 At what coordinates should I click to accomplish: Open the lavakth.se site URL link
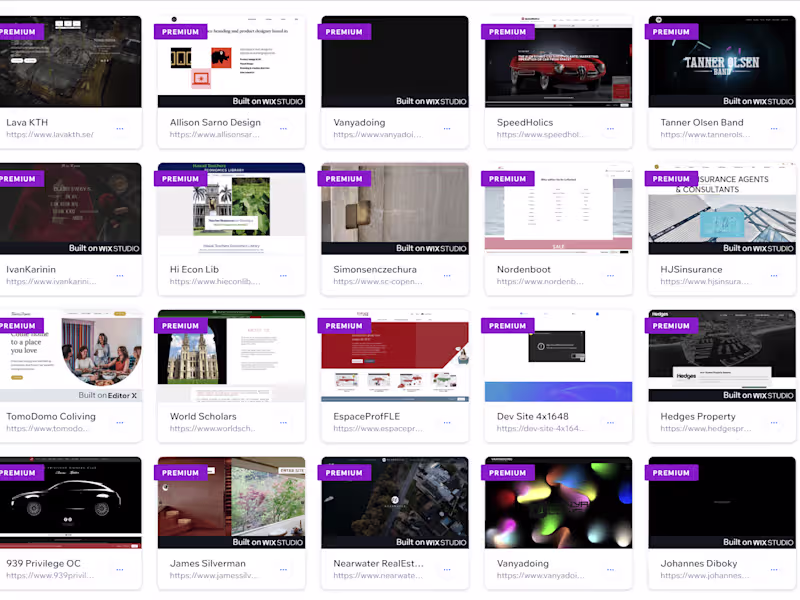[50, 135]
